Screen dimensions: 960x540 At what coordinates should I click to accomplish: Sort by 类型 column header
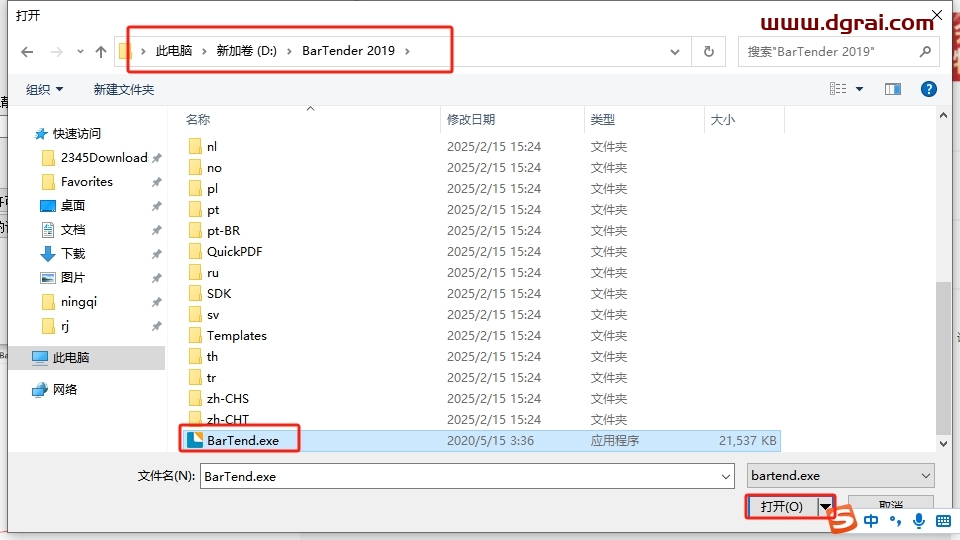(x=602, y=119)
